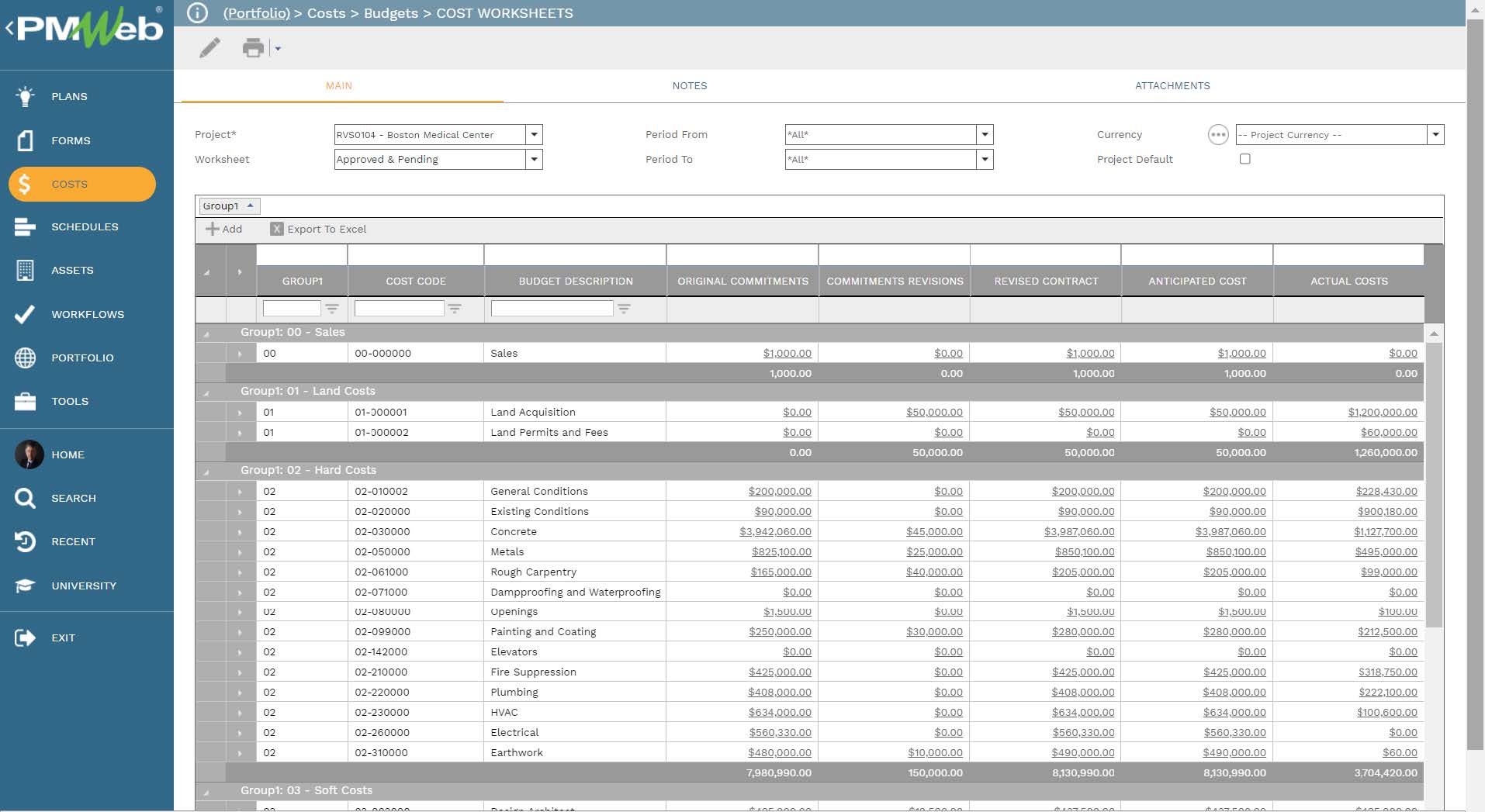This screenshot has height=812, width=1485.
Task: Click the page vertical scrollbar thumb
Action: point(1475,384)
